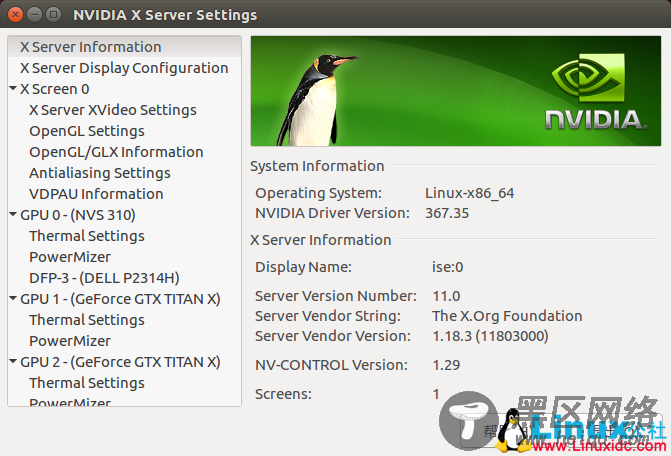Select DFP-3 - (DELL P2314H) display

(x=104, y=278)
